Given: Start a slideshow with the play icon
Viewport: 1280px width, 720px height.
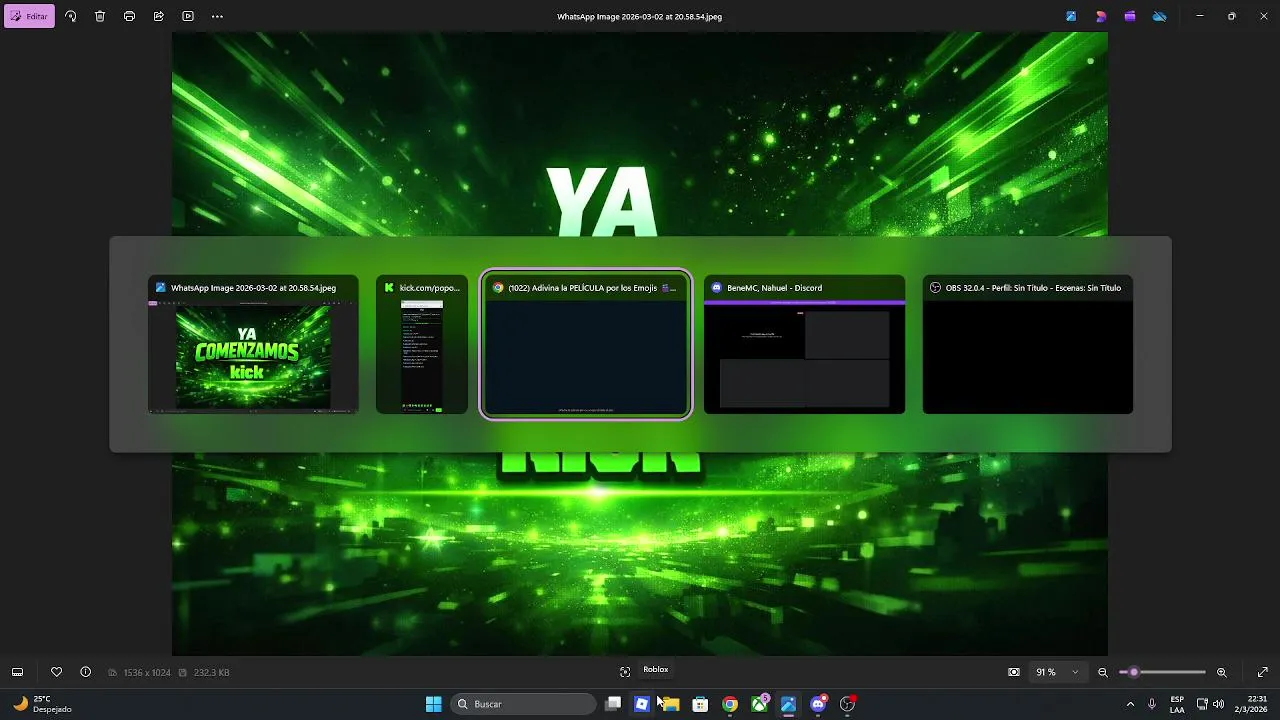Looking at the screenshot, I should [188, 16].
